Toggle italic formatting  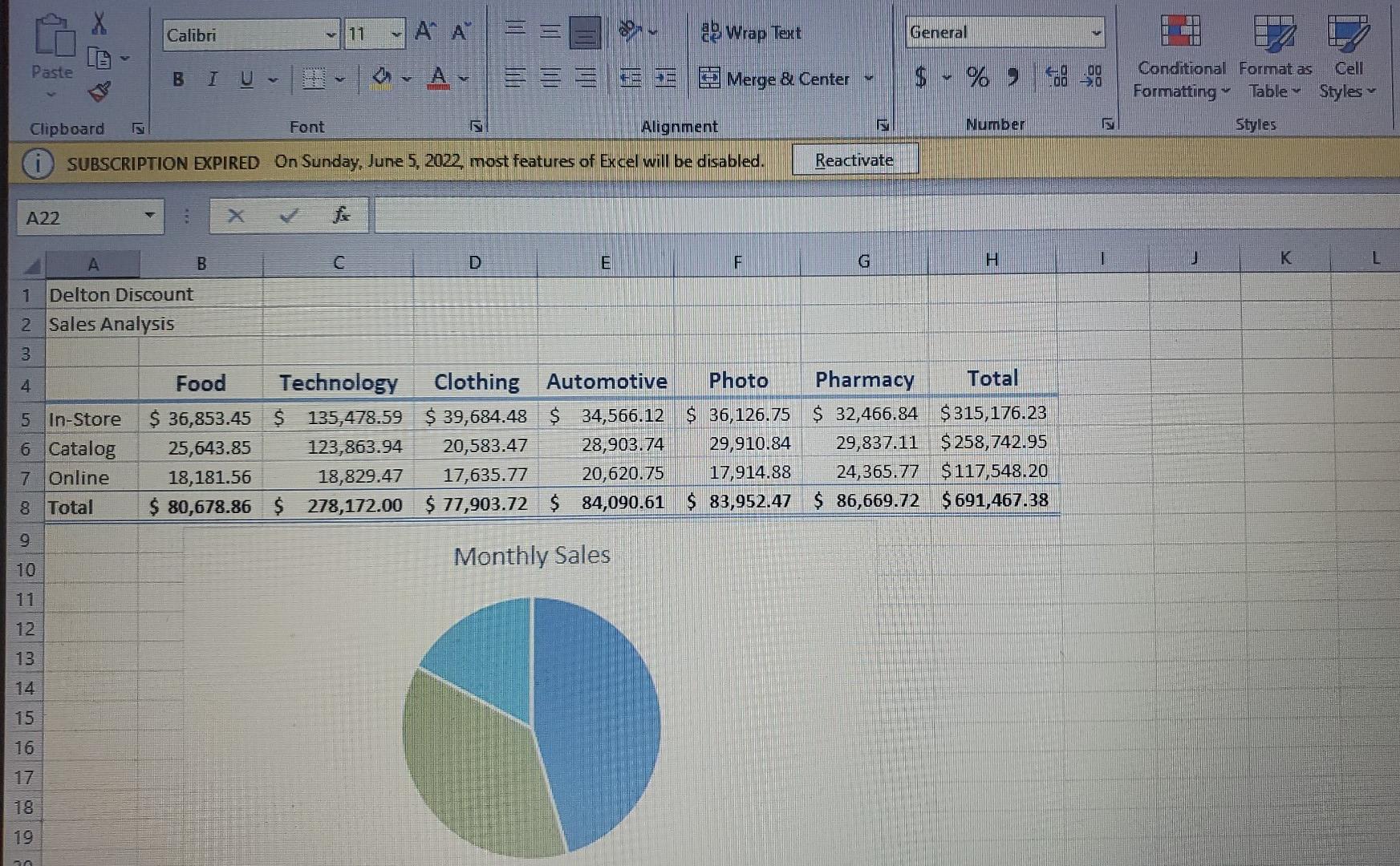(x=211, y=79)
